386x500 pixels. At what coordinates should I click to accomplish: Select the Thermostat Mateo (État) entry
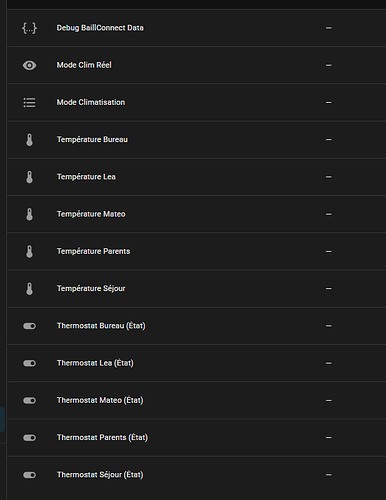pyautogui.click(x=197, y=400)
